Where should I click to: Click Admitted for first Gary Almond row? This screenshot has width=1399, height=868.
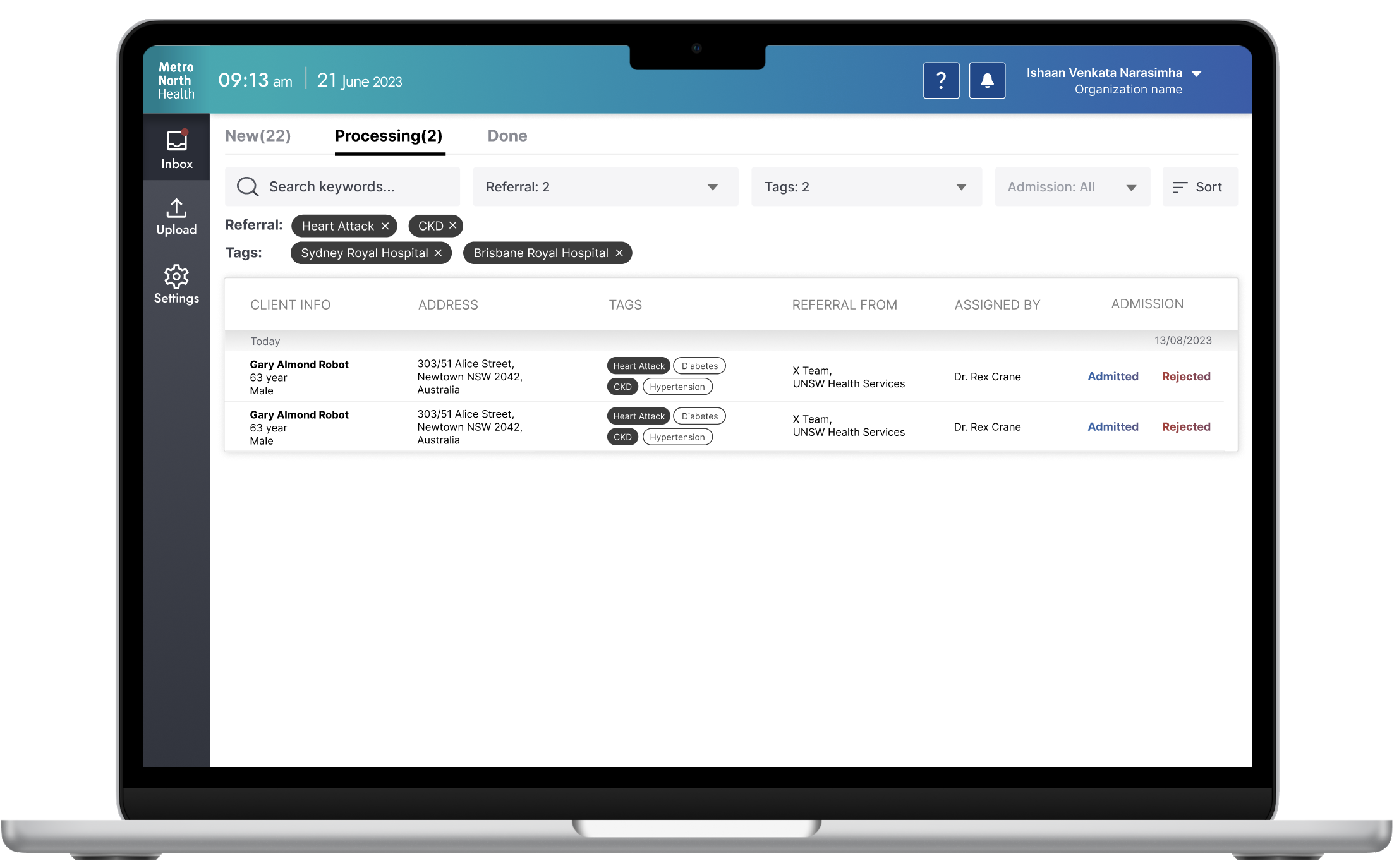point(1113,377)
